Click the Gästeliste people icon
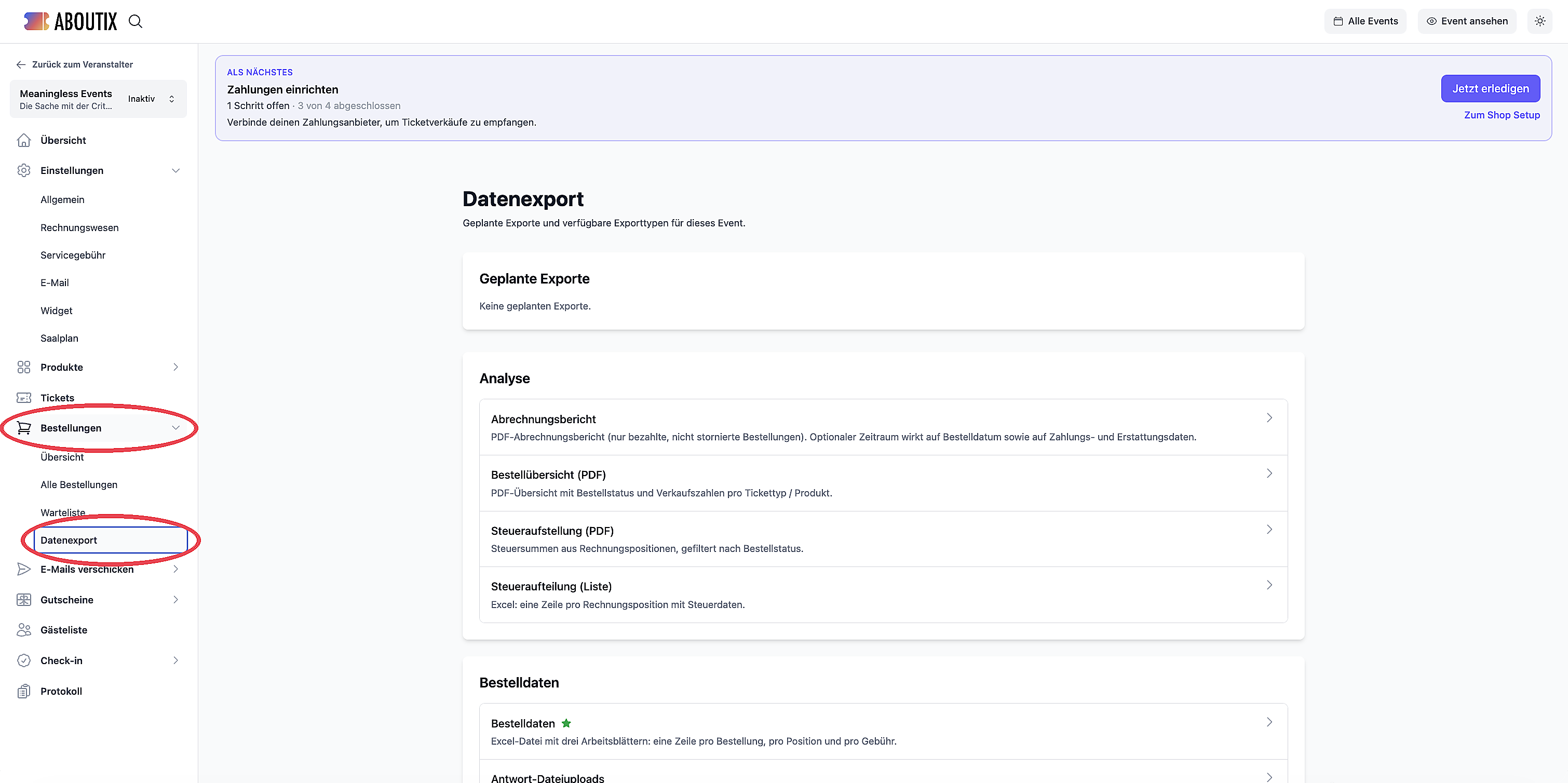 click(x=24, y=629)
